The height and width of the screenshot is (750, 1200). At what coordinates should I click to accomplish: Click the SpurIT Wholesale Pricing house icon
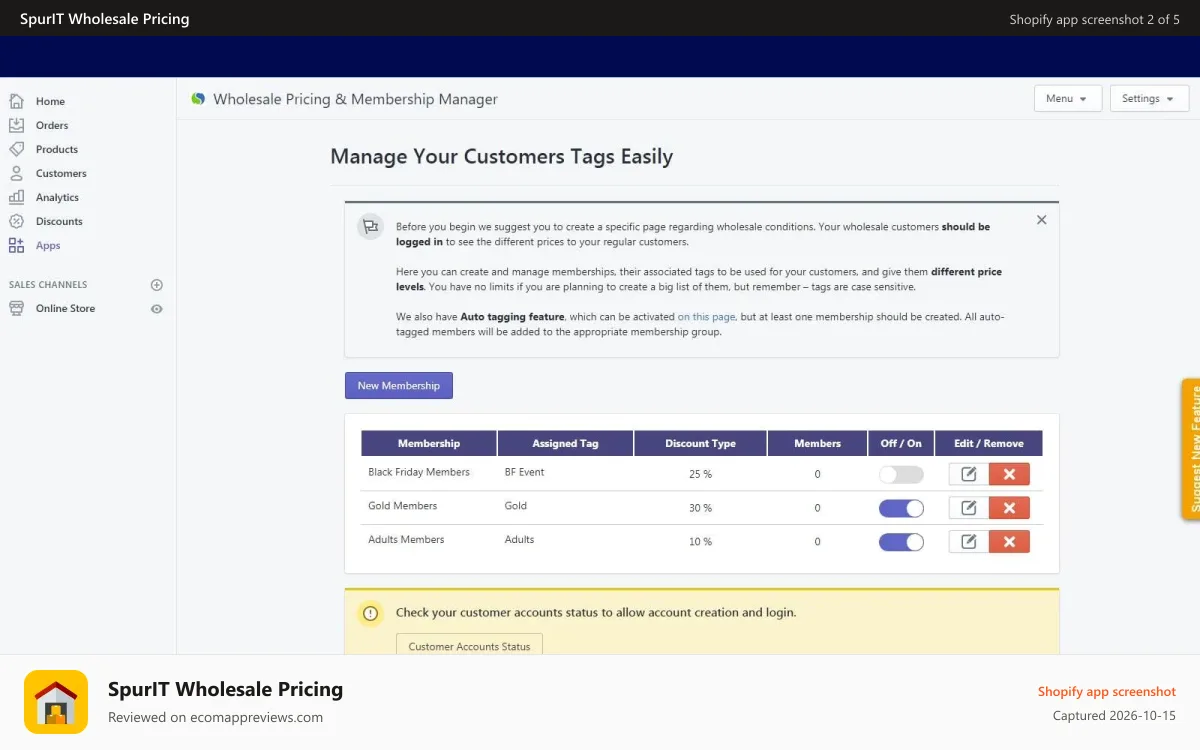56,702
